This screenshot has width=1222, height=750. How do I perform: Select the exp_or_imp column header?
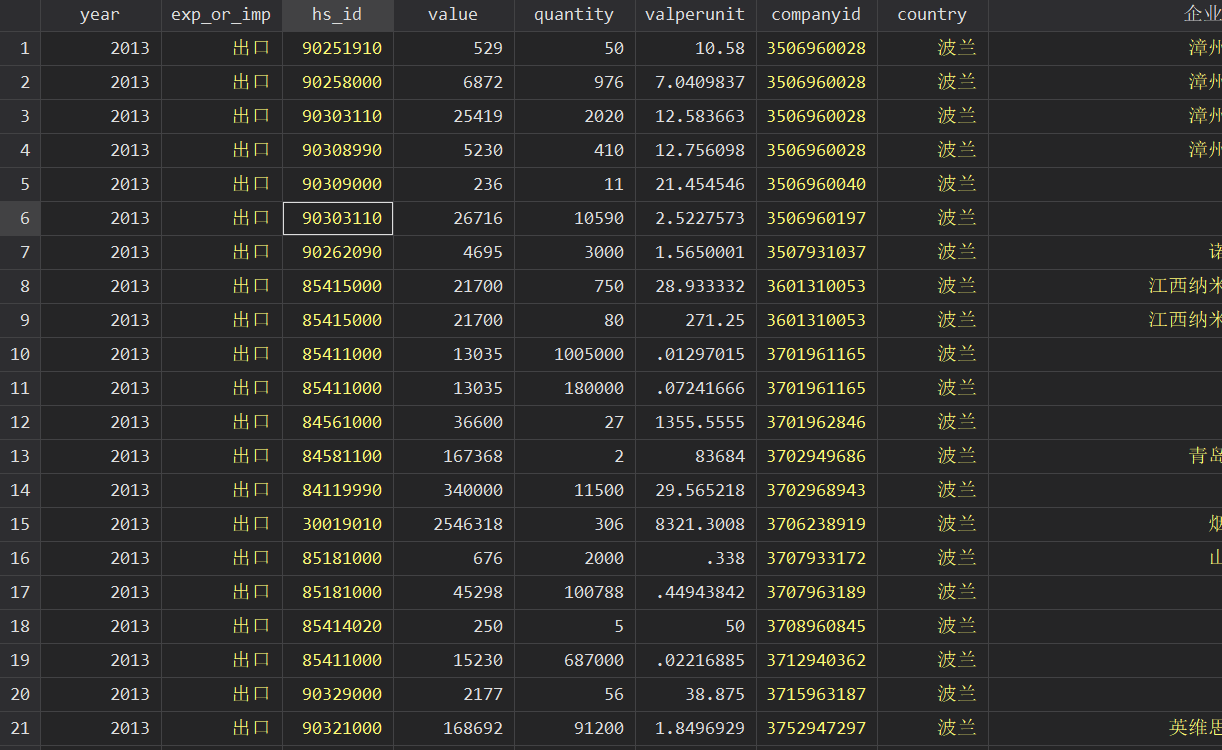(221, 15)
